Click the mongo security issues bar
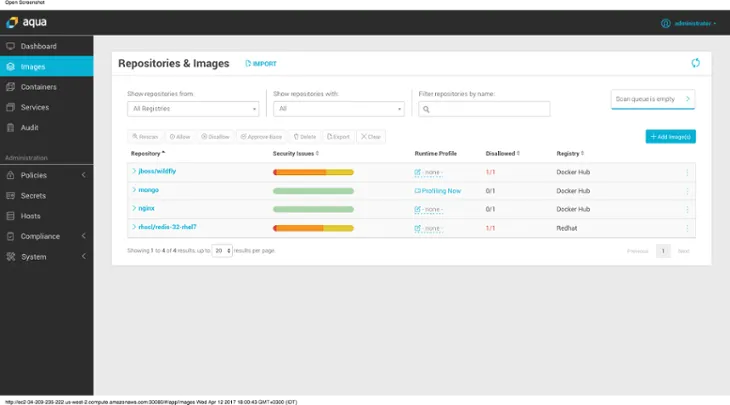Screen dimensions: 730x405 click(x=313, y=190)
